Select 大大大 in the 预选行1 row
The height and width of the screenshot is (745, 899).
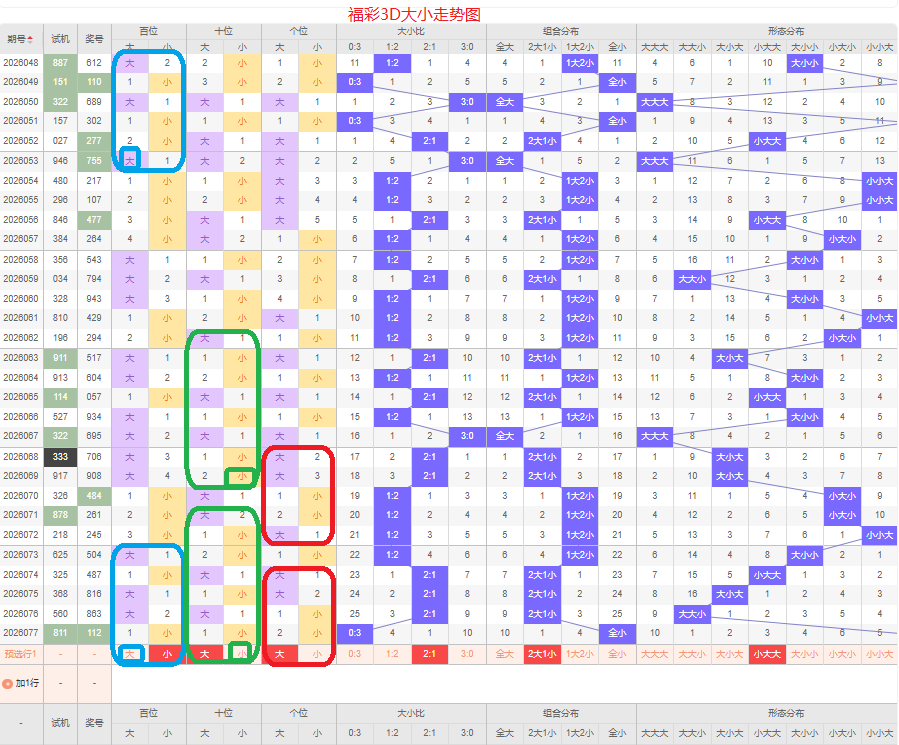(655, 654)
